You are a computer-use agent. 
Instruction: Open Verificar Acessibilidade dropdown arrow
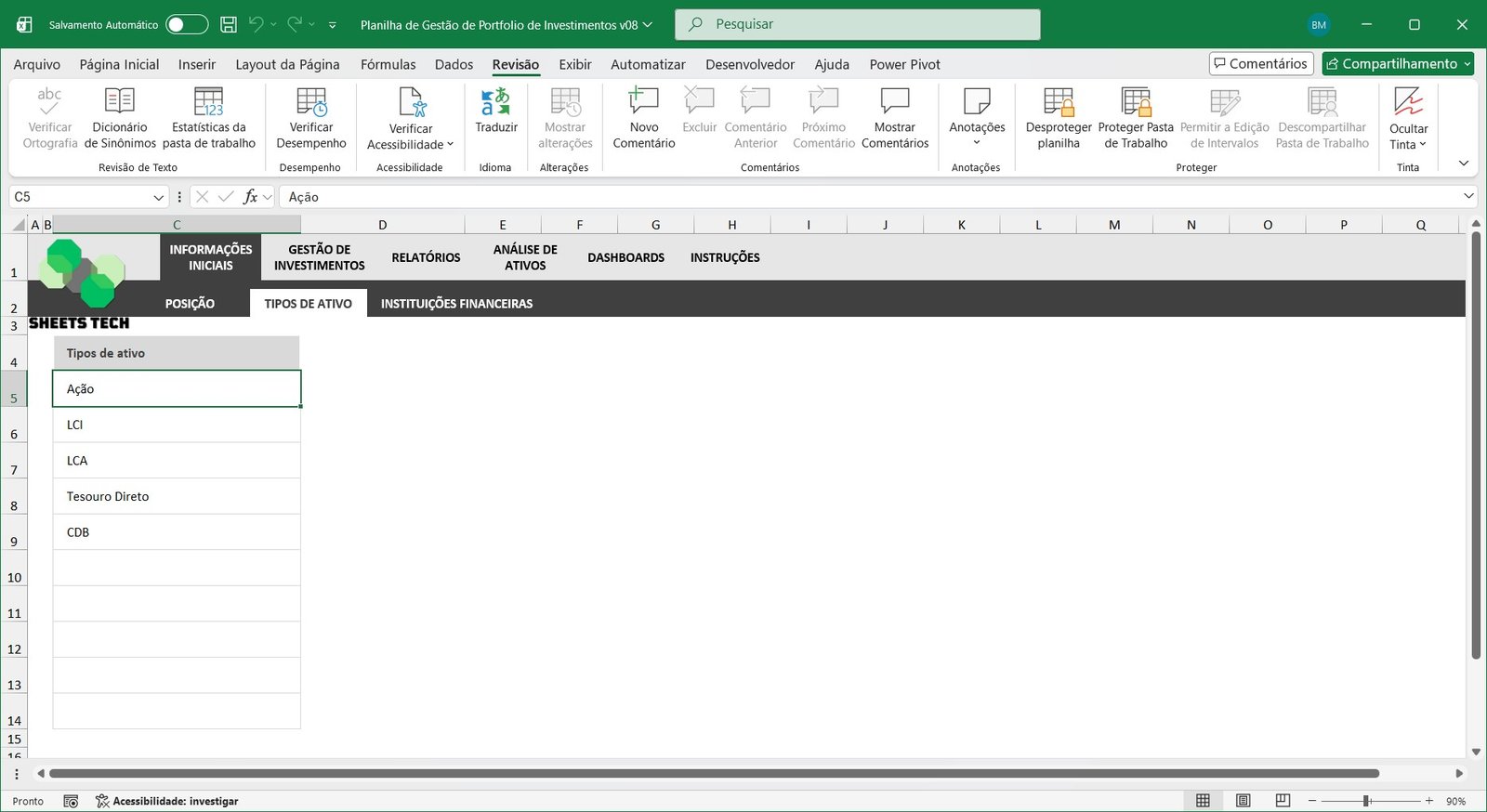[x=451, y=145]
